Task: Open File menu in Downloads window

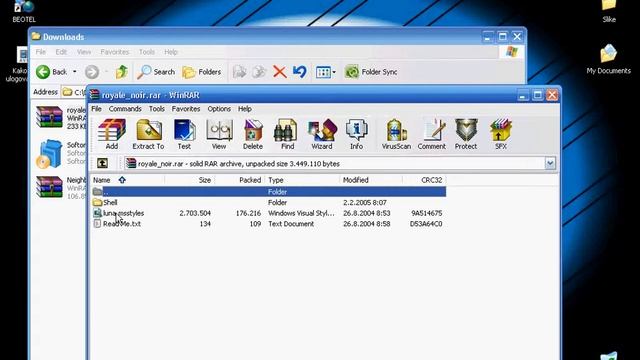Action: tap(41, 52)
